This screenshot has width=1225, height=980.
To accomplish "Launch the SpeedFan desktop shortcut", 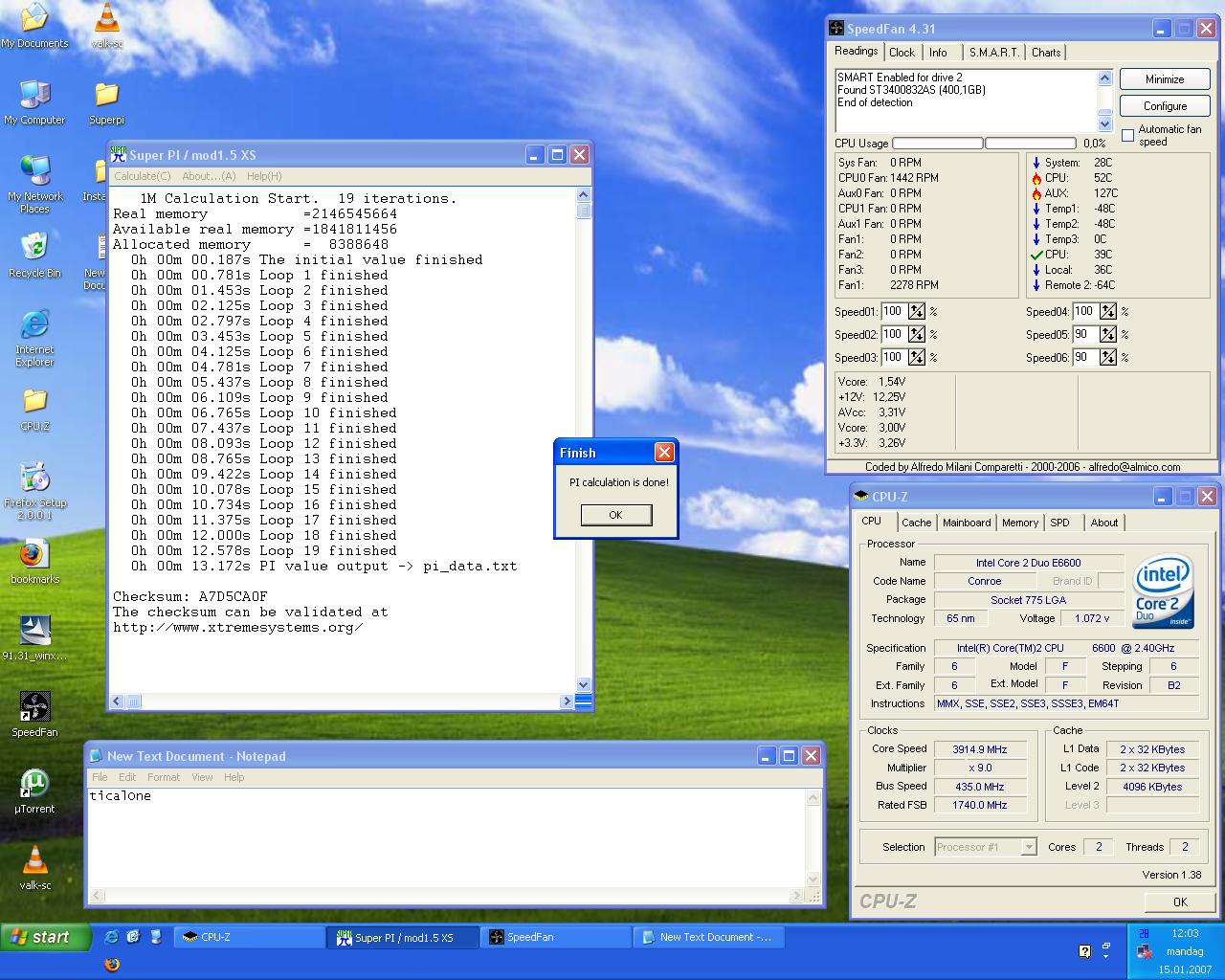I will (34, 715).
